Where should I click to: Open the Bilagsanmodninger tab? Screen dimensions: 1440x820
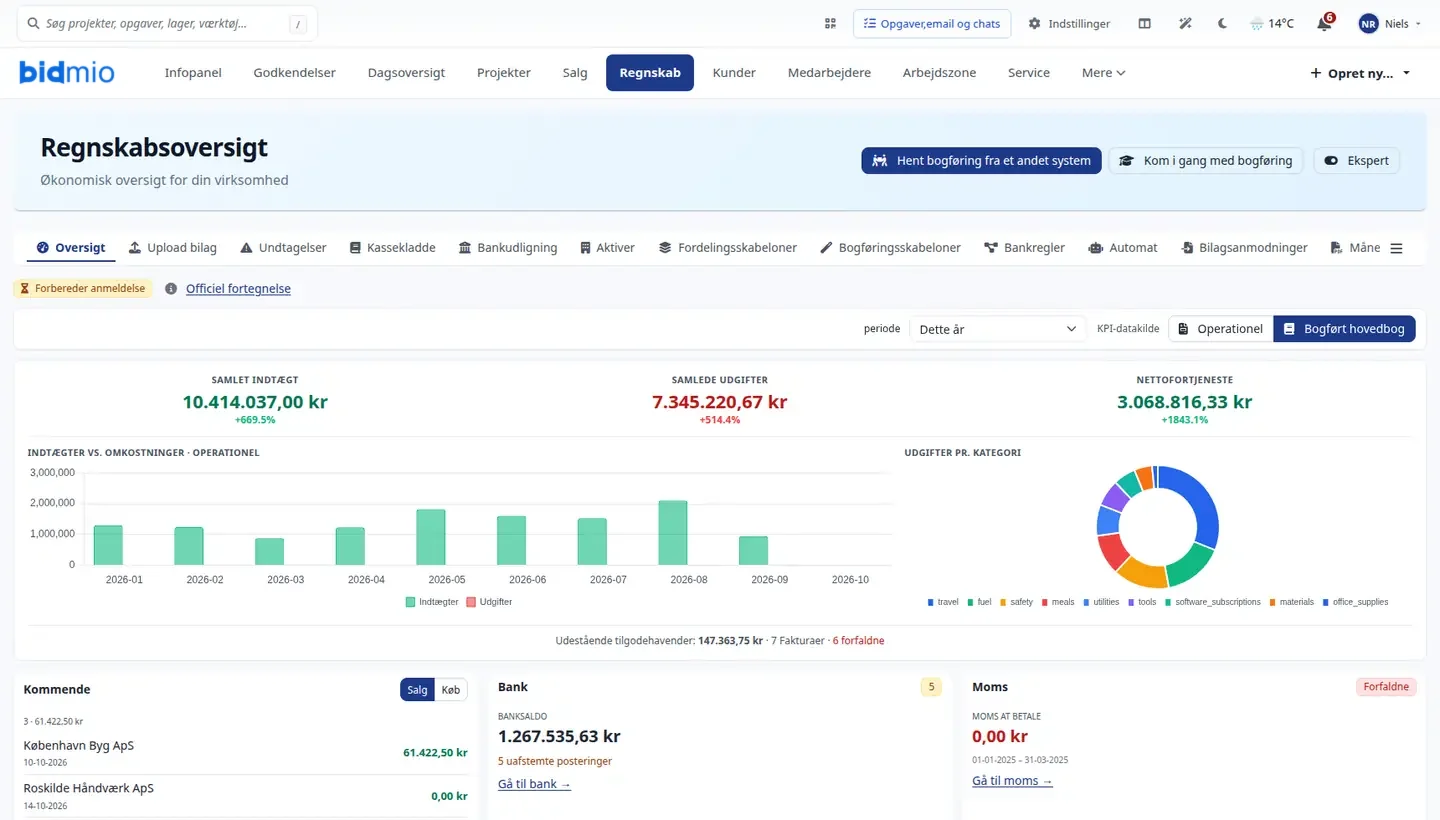[x=1243, y=247]
